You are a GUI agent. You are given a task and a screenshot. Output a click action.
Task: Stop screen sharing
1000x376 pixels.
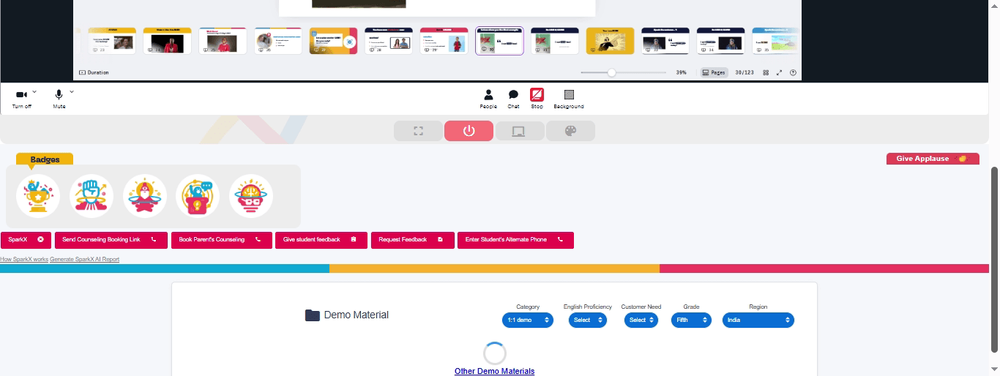coord(537,99)
